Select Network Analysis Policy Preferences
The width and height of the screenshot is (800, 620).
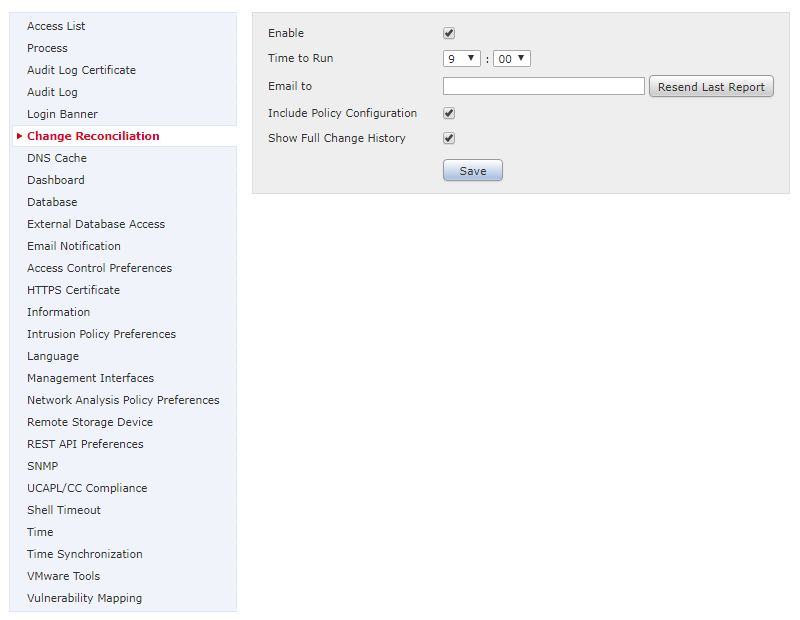pos(123,400)
